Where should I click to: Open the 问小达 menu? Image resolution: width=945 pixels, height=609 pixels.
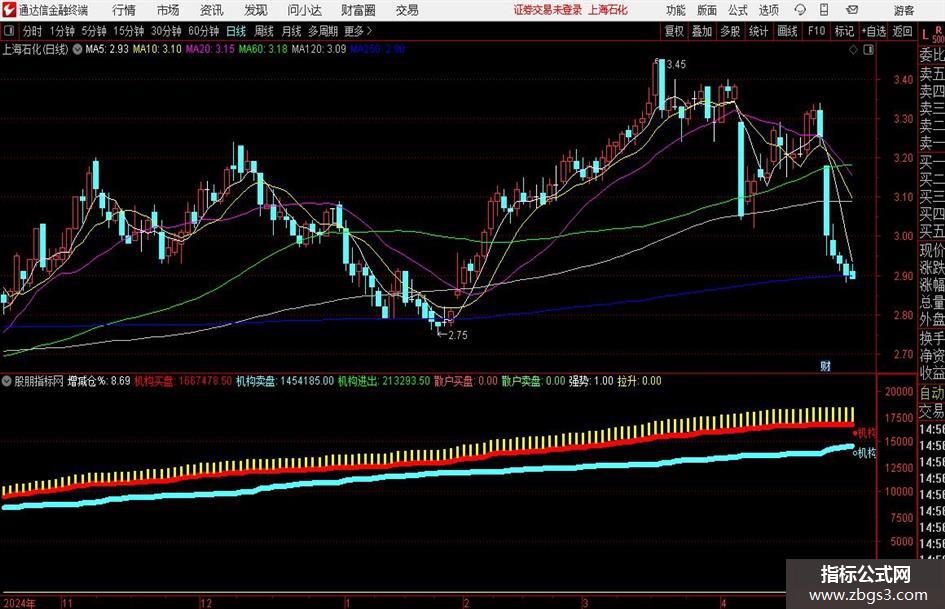[x=304, y=10]
